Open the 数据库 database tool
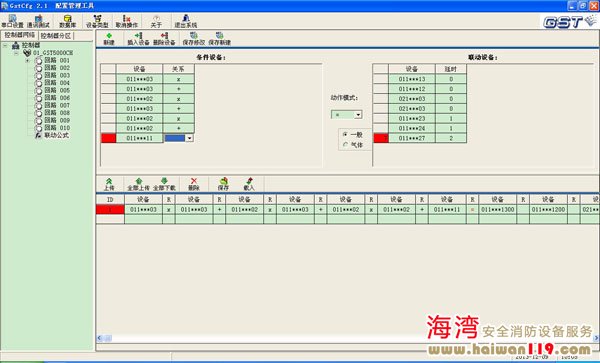The width and height of the screenshot is (600, 363). tap(67, 21)
